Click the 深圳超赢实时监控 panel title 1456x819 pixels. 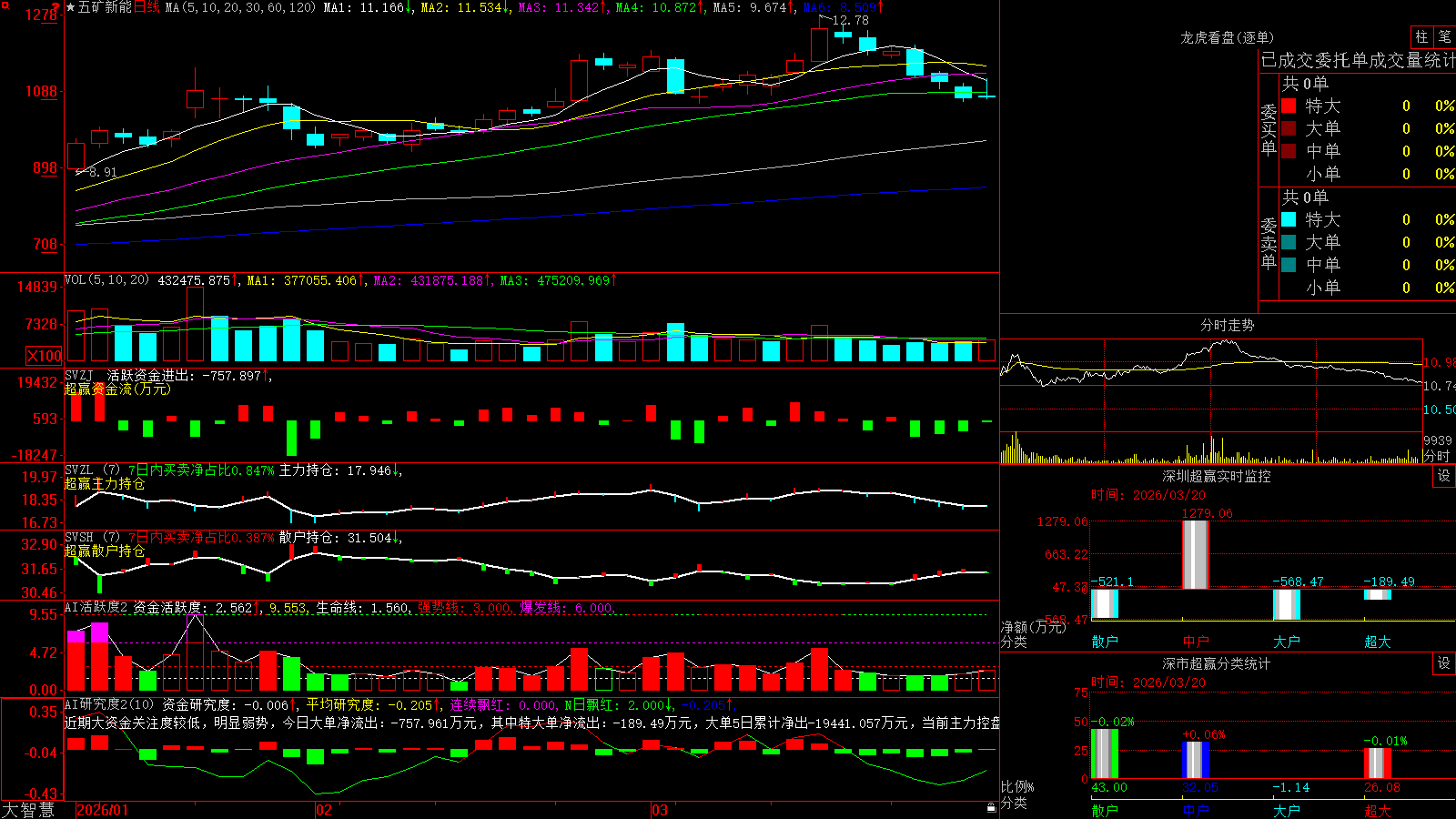(1217, 476)
